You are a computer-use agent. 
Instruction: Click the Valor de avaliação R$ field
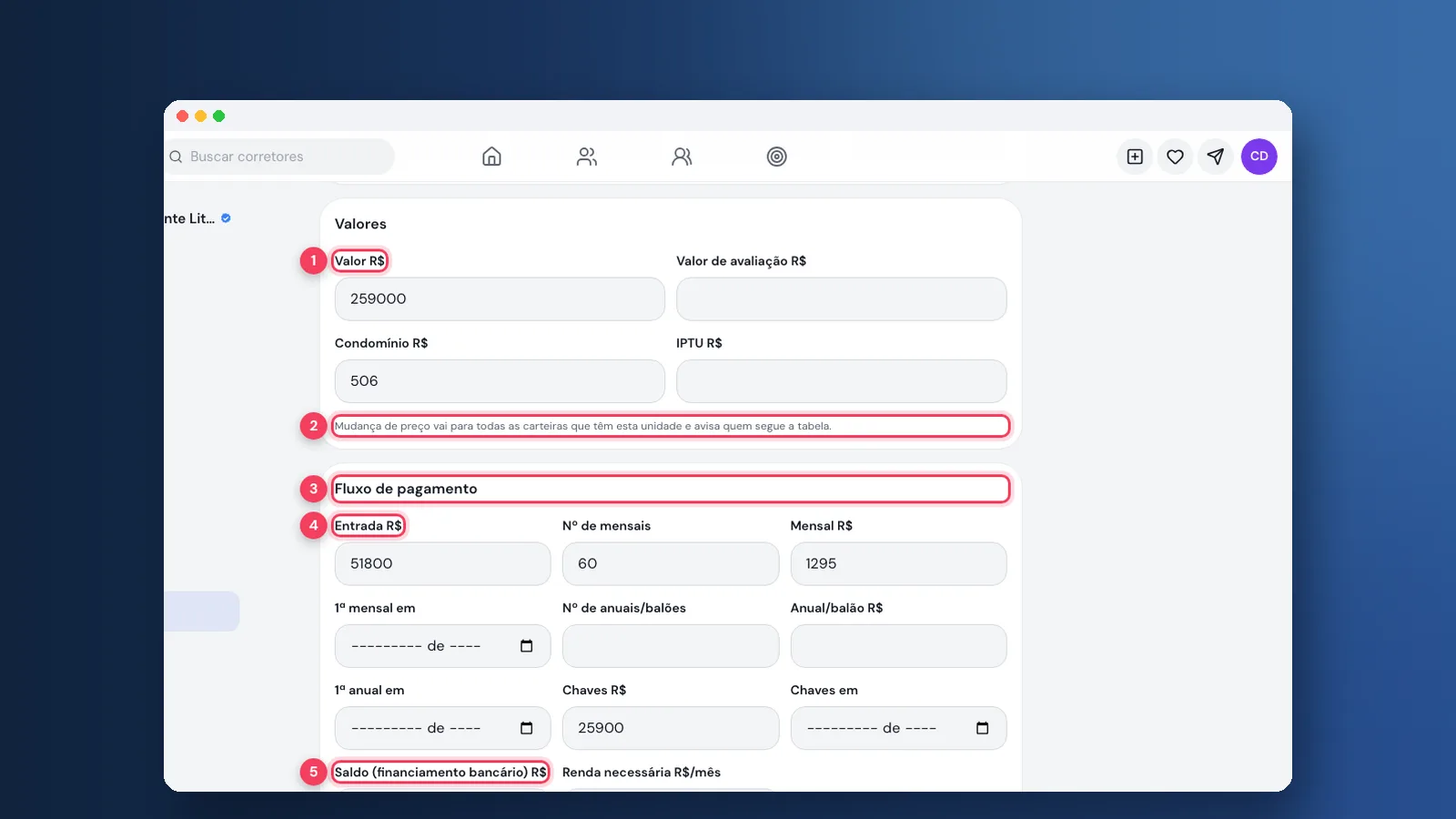[x=841, y=299]
